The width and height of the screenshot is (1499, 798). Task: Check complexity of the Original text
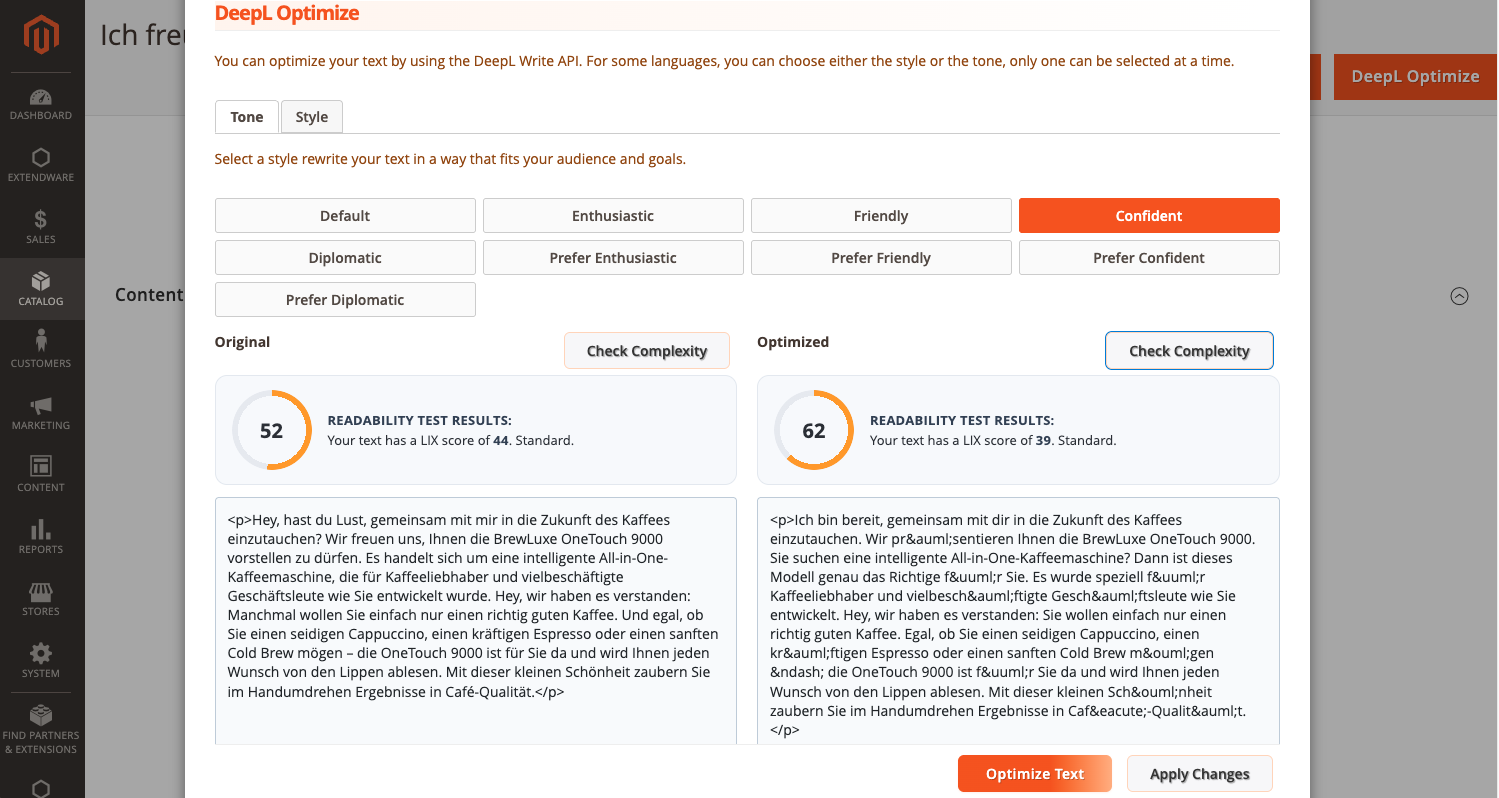(646, 351)
